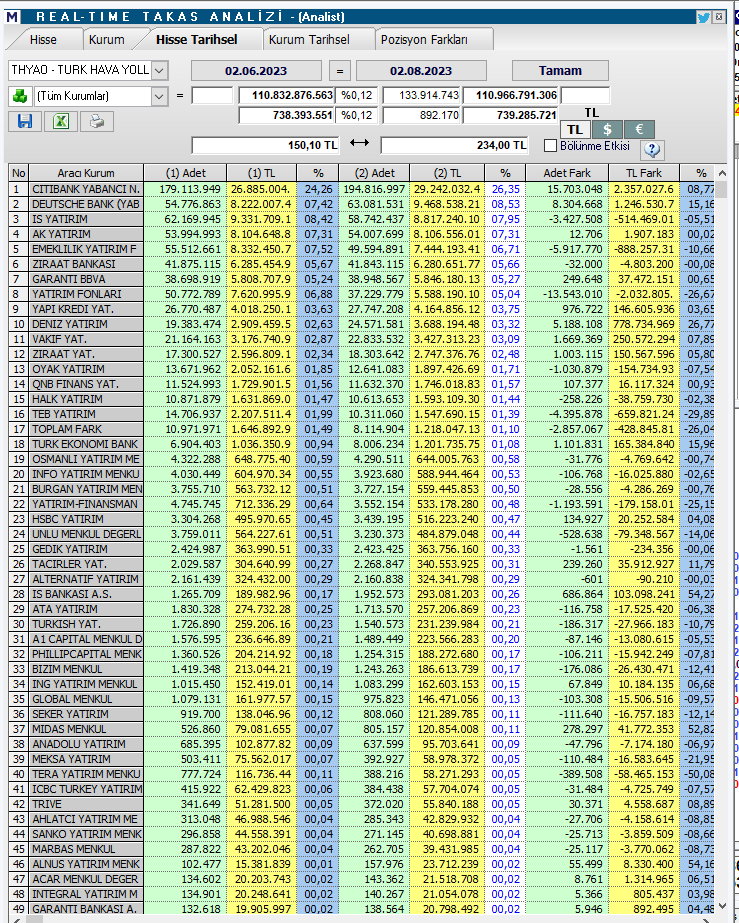Click the Tamam button

(560, 71)
